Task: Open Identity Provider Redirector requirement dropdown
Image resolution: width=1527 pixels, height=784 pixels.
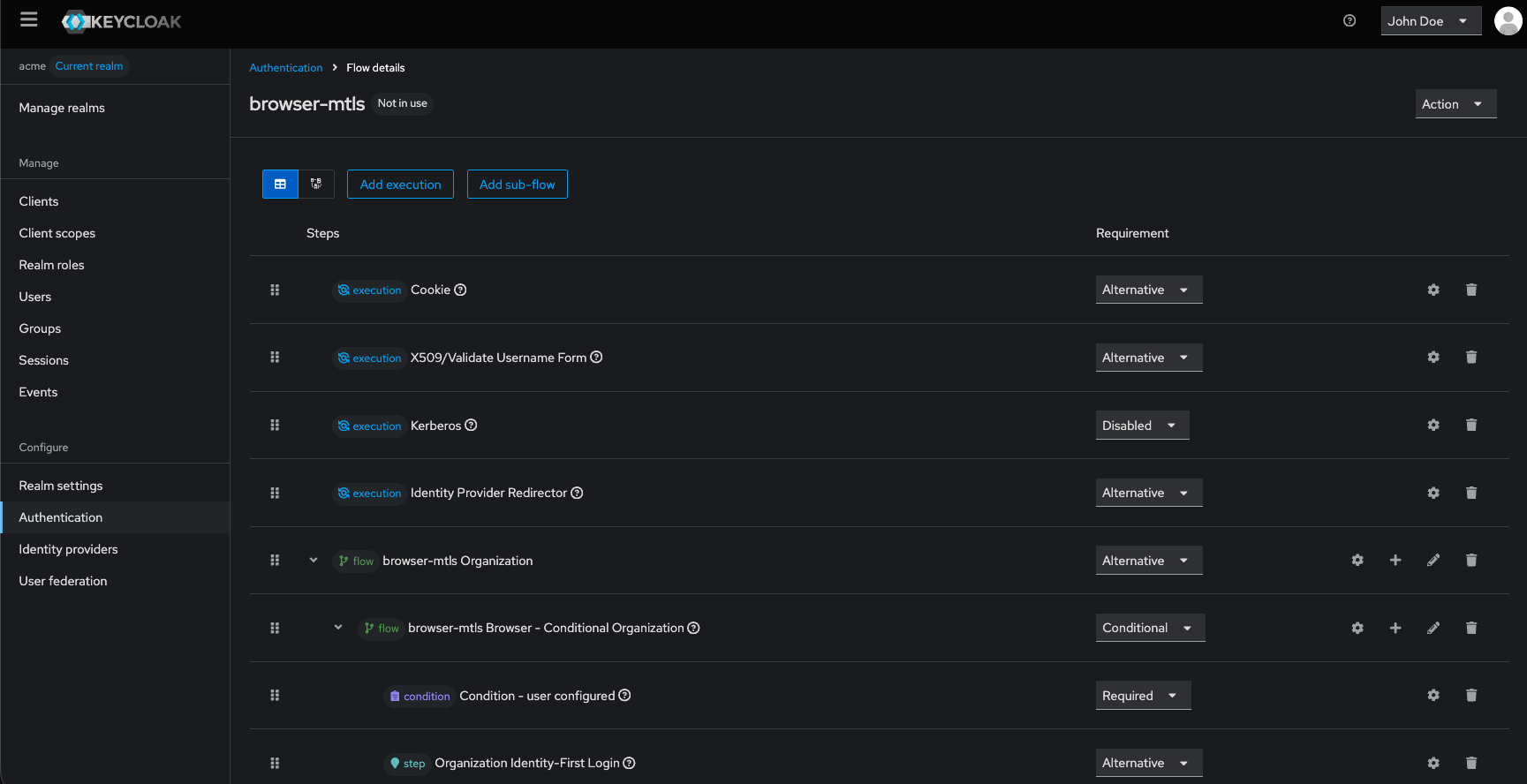Action: click(x=1149, y=493)
